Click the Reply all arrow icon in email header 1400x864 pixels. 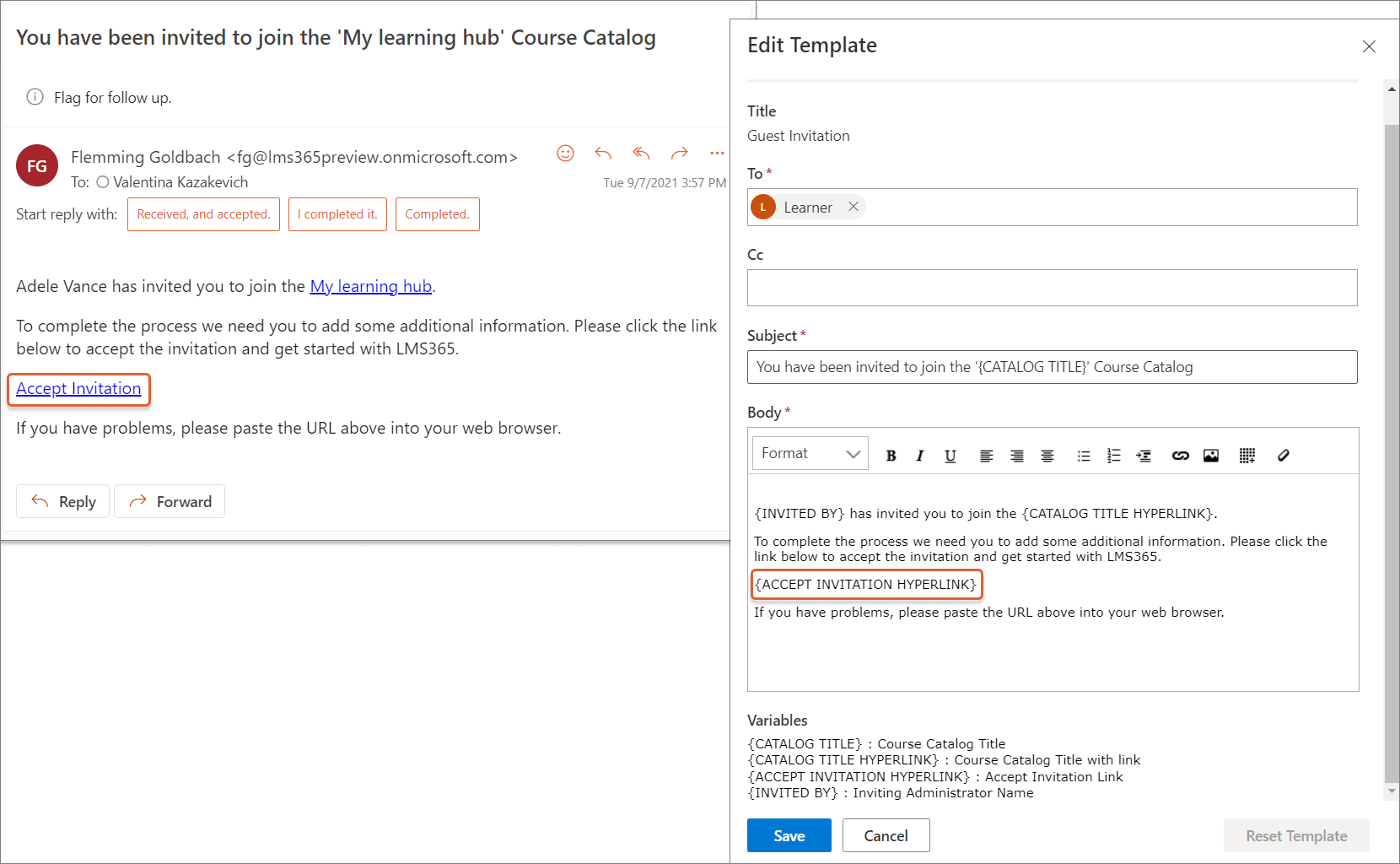pos(641,154)
